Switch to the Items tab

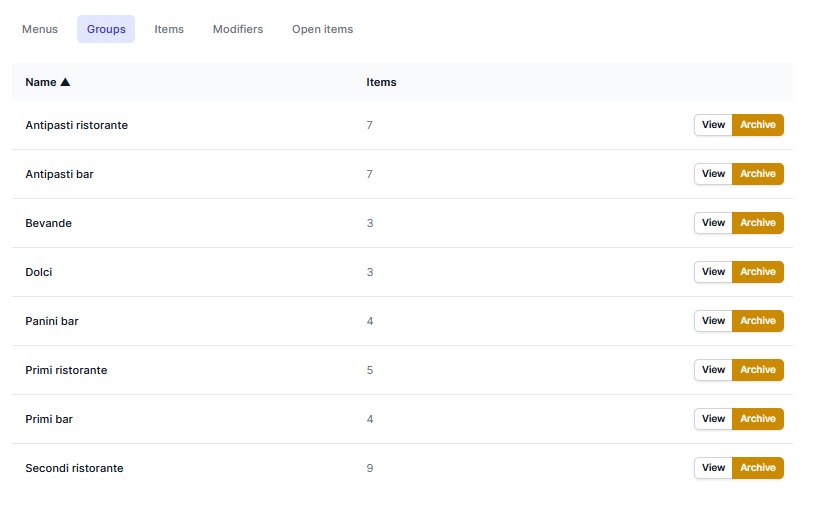click(x=169, y=29)
